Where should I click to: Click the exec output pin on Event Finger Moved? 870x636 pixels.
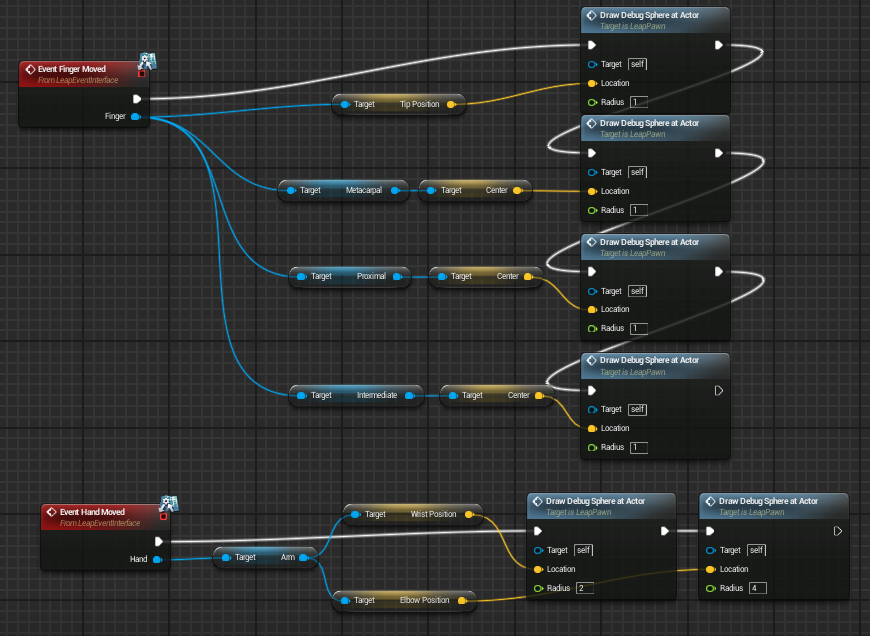coord(137,99)
